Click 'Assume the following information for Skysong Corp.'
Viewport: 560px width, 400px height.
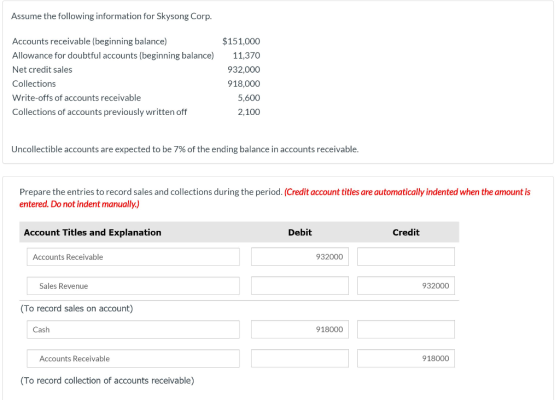tap(111, 16)
